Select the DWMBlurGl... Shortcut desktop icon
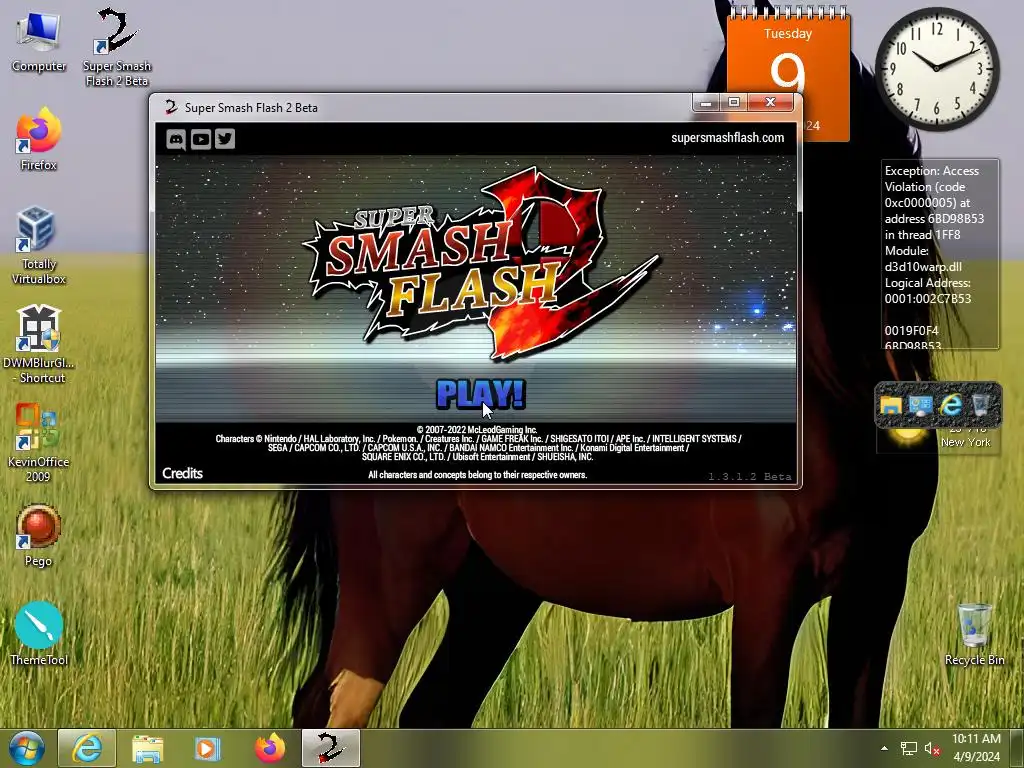The height and width of the screenshot is (768, 1024). 39,345
